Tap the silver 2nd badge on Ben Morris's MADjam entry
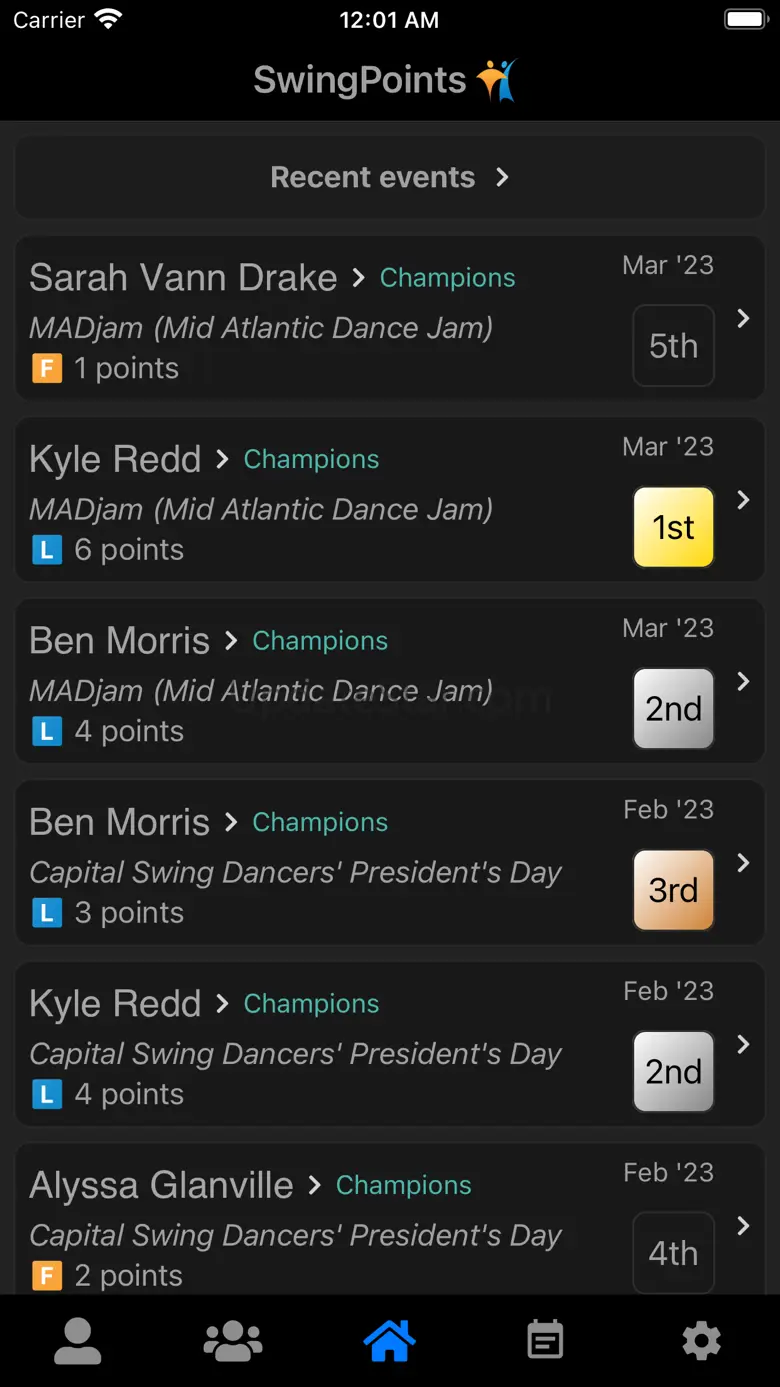The height and width of the screenshot is (1387, 780). 673,709
